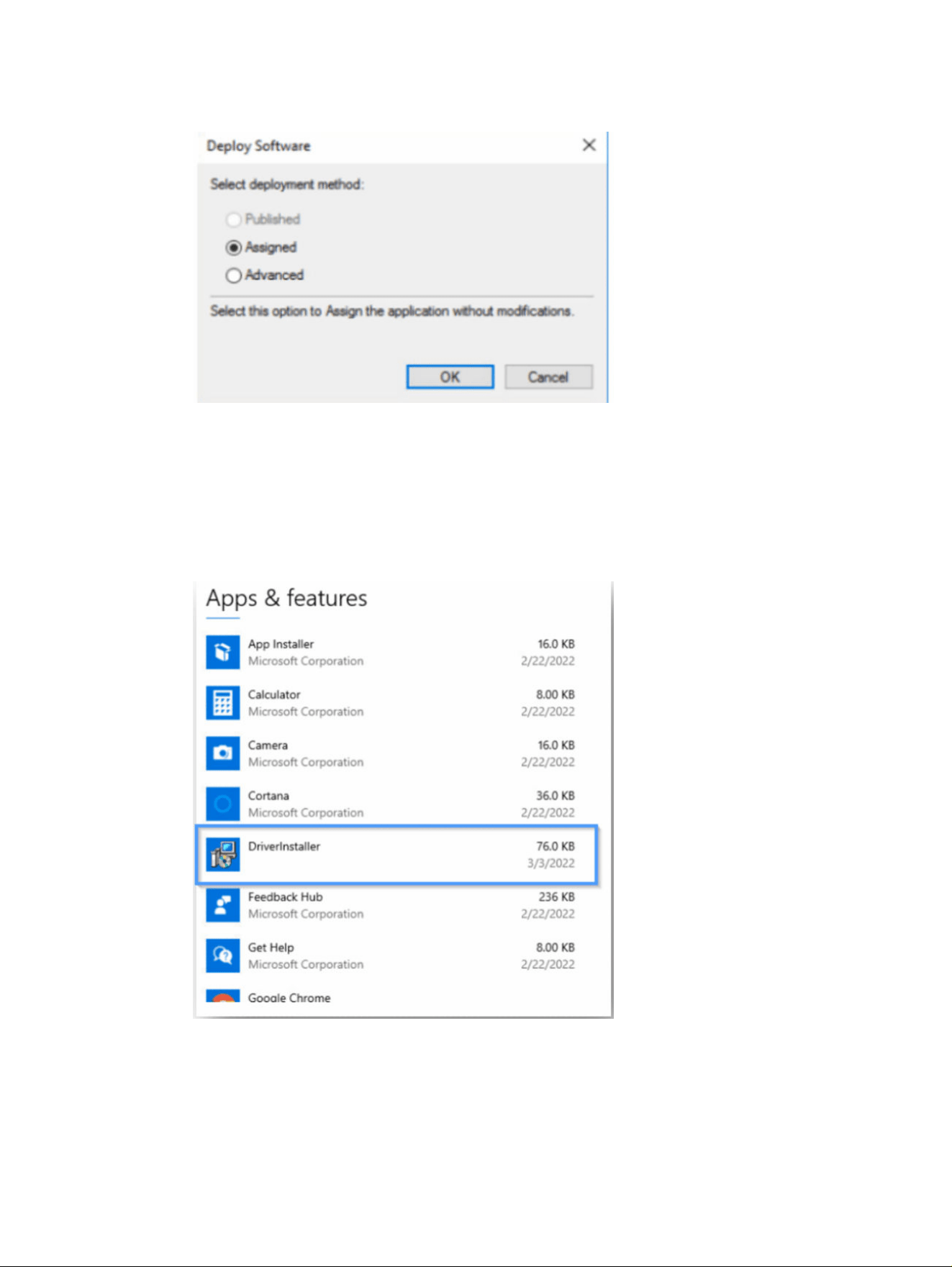This screenshot has height=1267, width=952.
Task: Click the Assign without modifications description
Action: [x=392, y=312]
